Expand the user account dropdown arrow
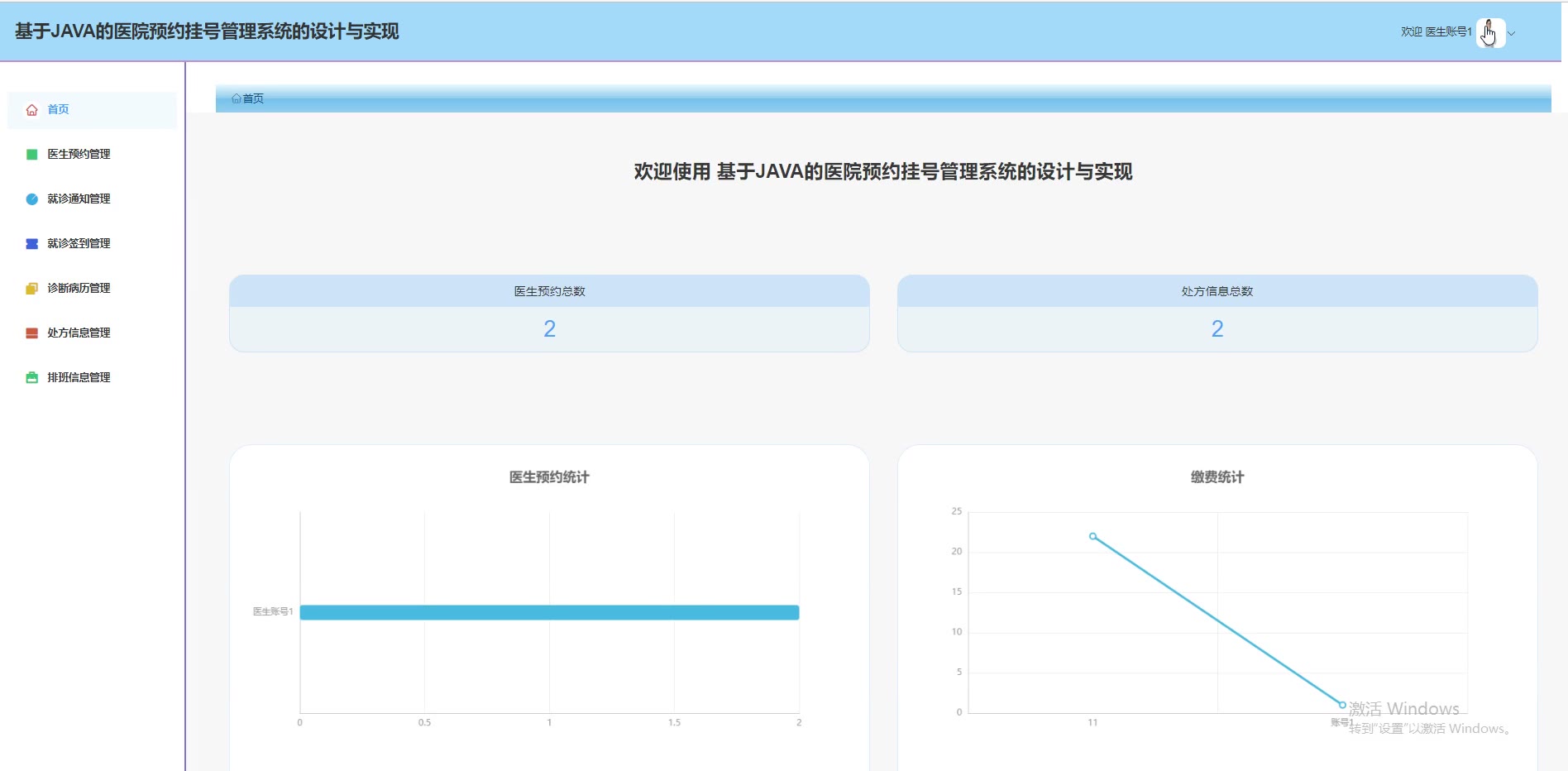The width and height of the screenshot is (1568, 771). point(1512,34)
